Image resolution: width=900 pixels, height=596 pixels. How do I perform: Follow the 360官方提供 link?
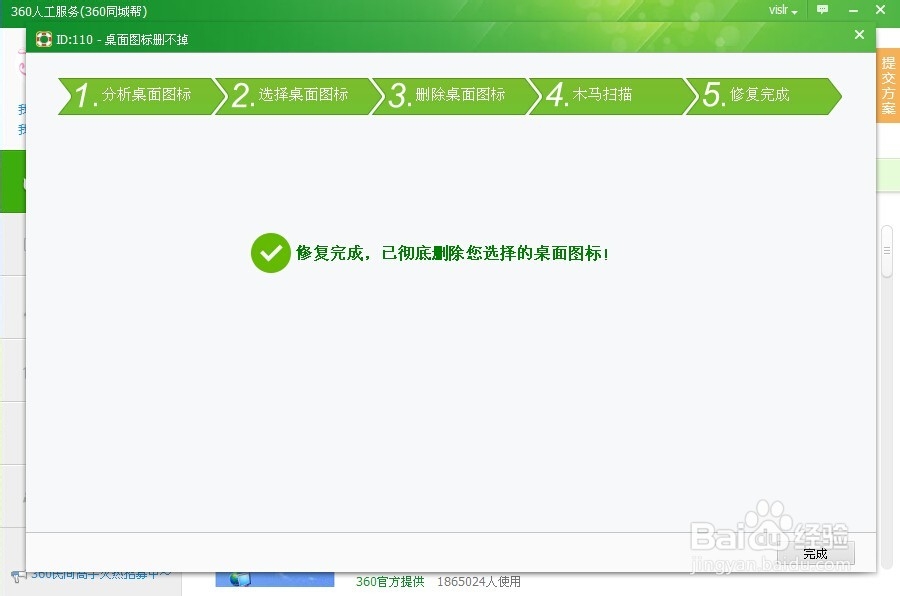[389, 582]
